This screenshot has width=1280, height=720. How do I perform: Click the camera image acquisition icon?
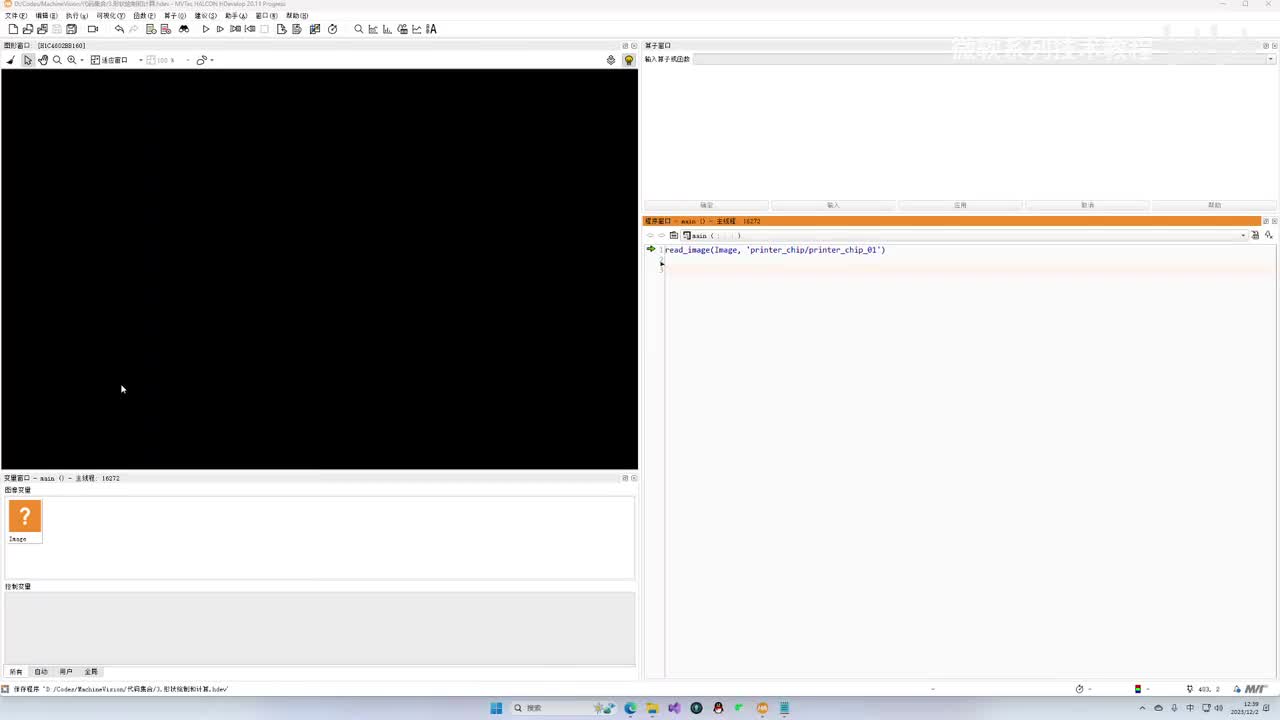[93, 29]
